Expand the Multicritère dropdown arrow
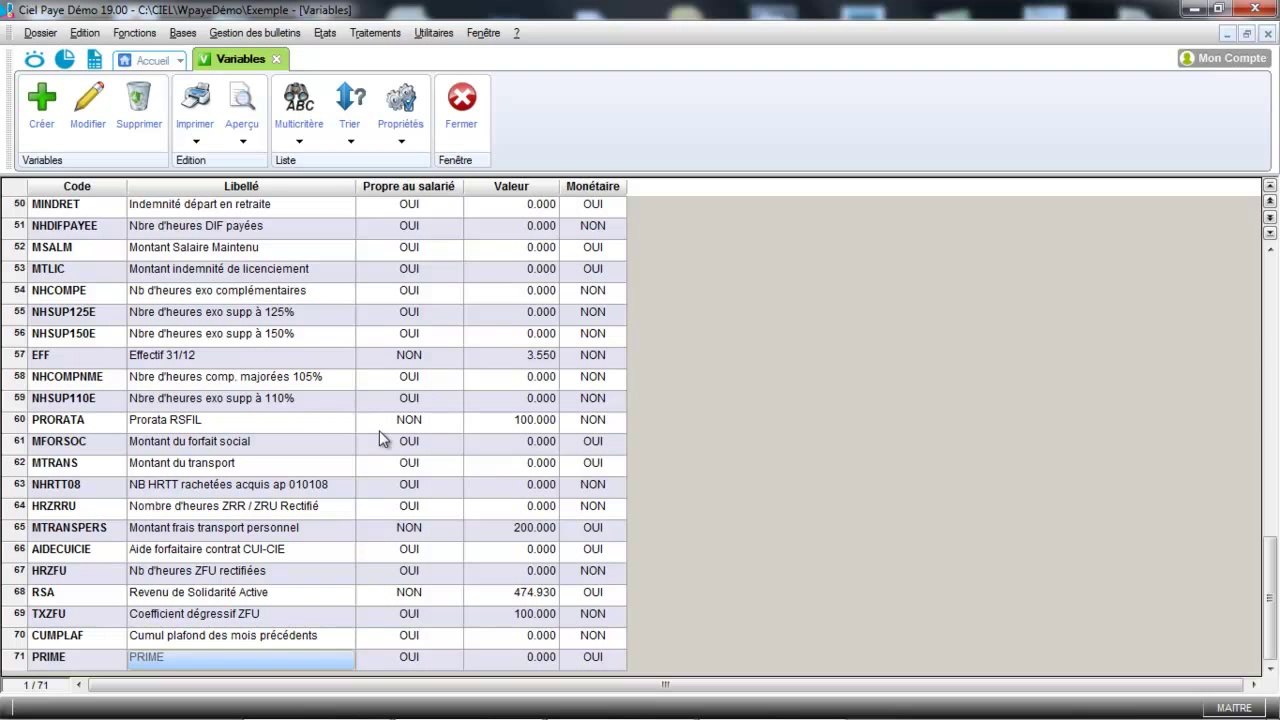This screenshot has height=720, width=1280. 299,141
